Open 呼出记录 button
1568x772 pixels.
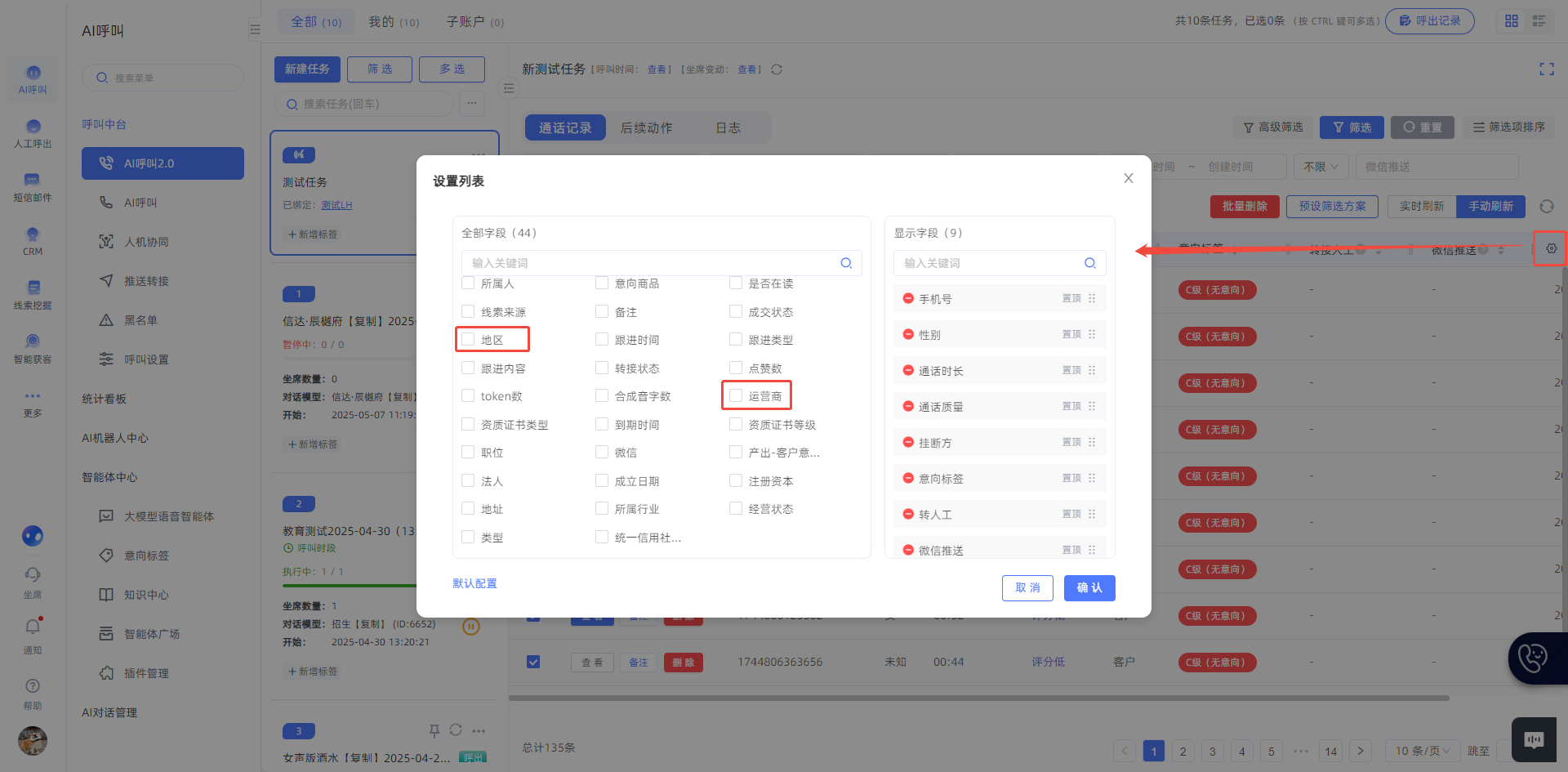pos(1430,21)
